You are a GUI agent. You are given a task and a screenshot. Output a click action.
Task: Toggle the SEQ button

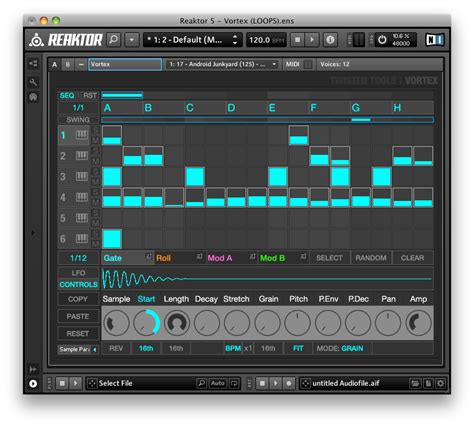pos(67,96)
